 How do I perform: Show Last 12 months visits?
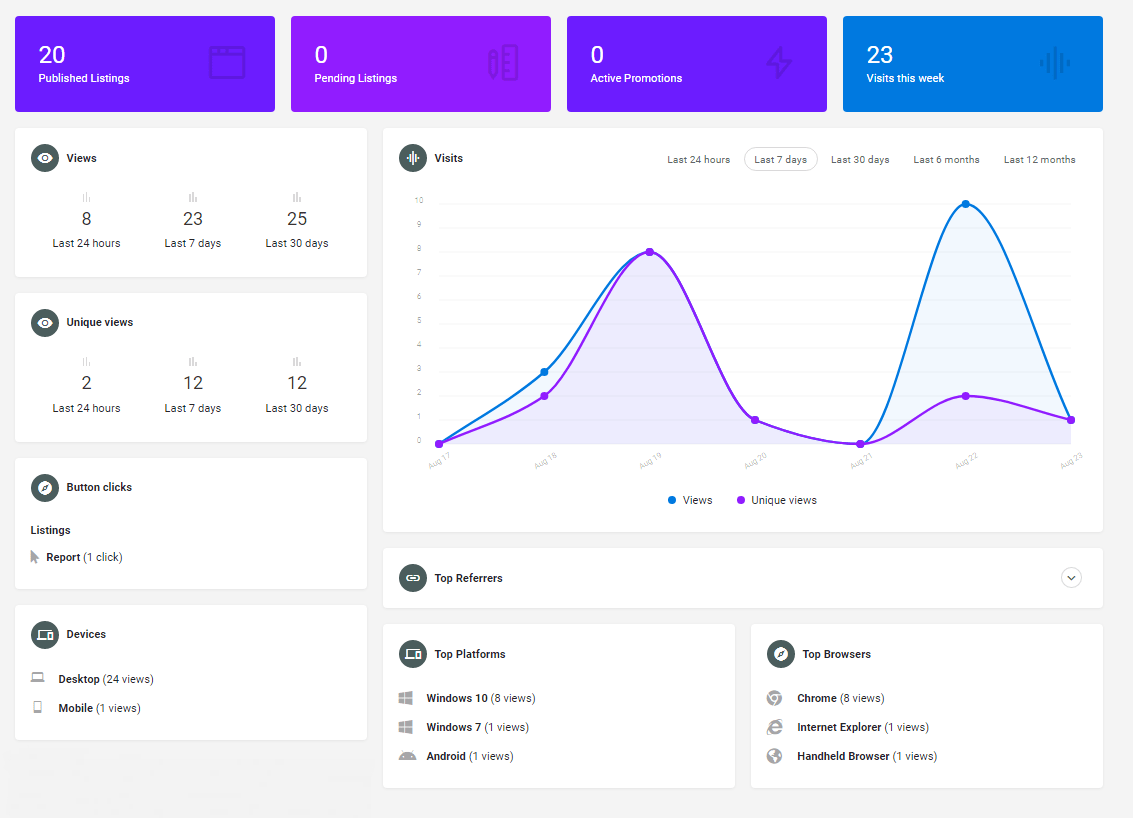coord(1040,160)
